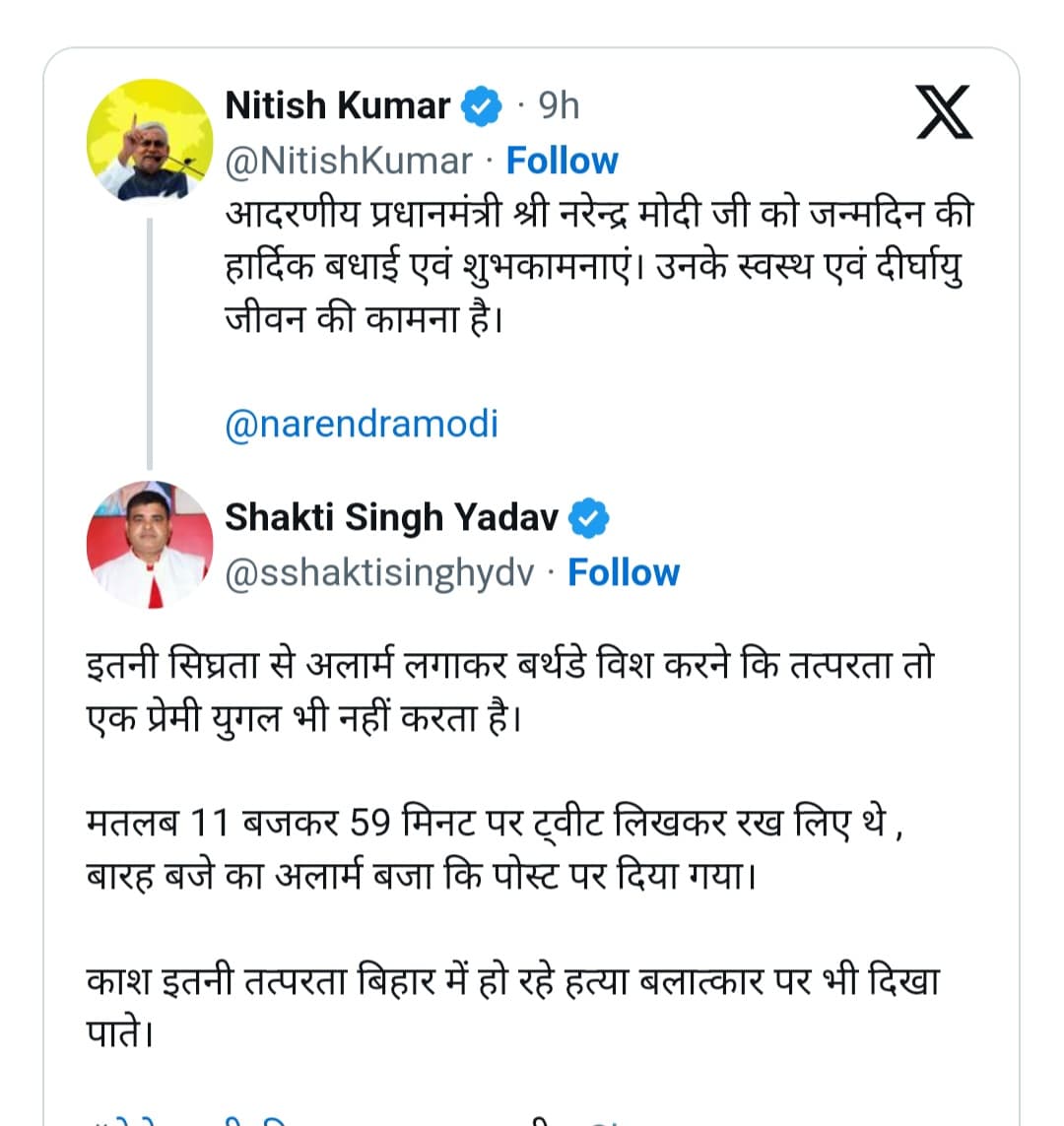
Task: Follow Shakti Singh Yadav's account
Action: [x=624, y=571]
